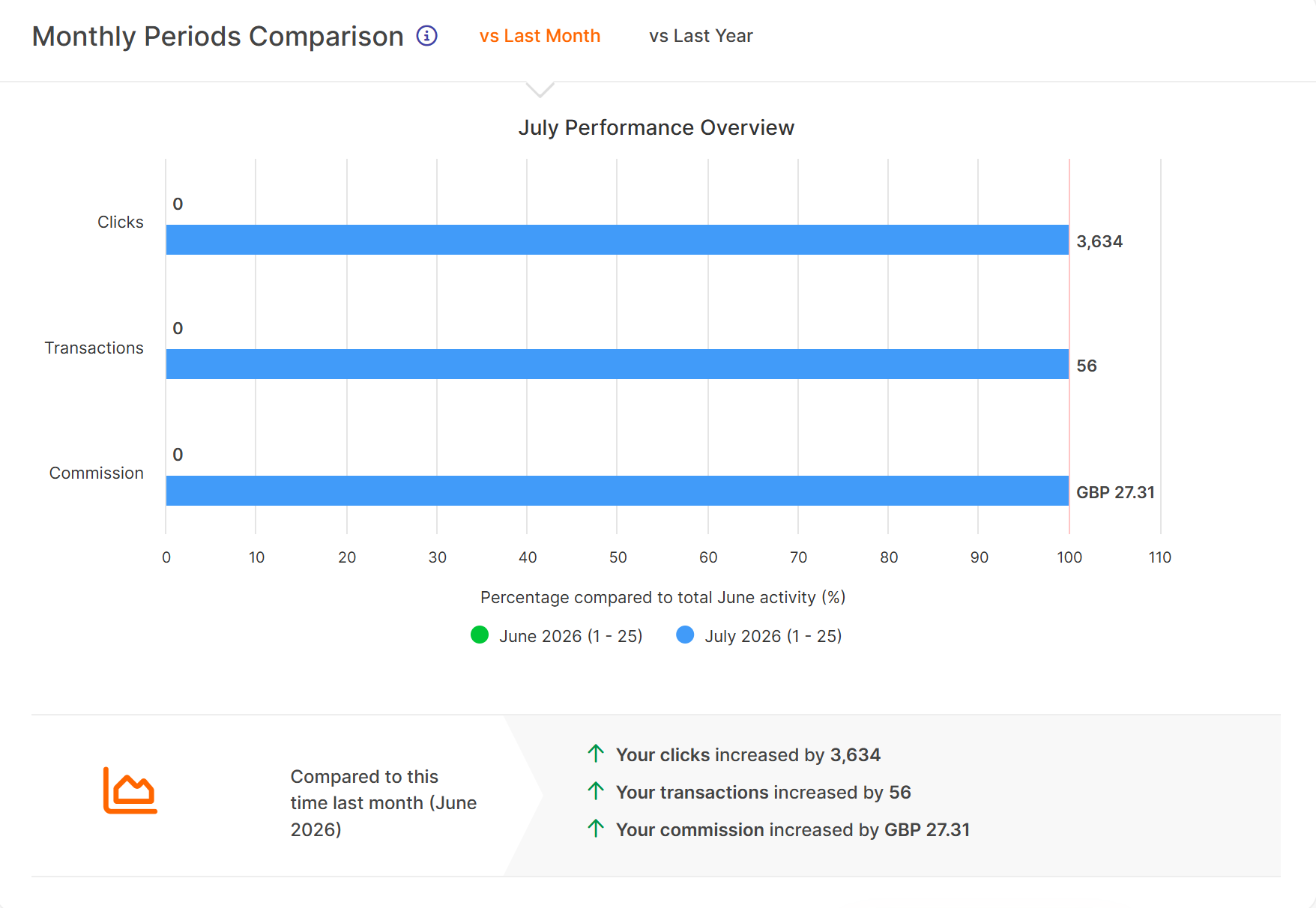
Task: Click the 100 tick label on the x-axis
Action: (1069, 557)
